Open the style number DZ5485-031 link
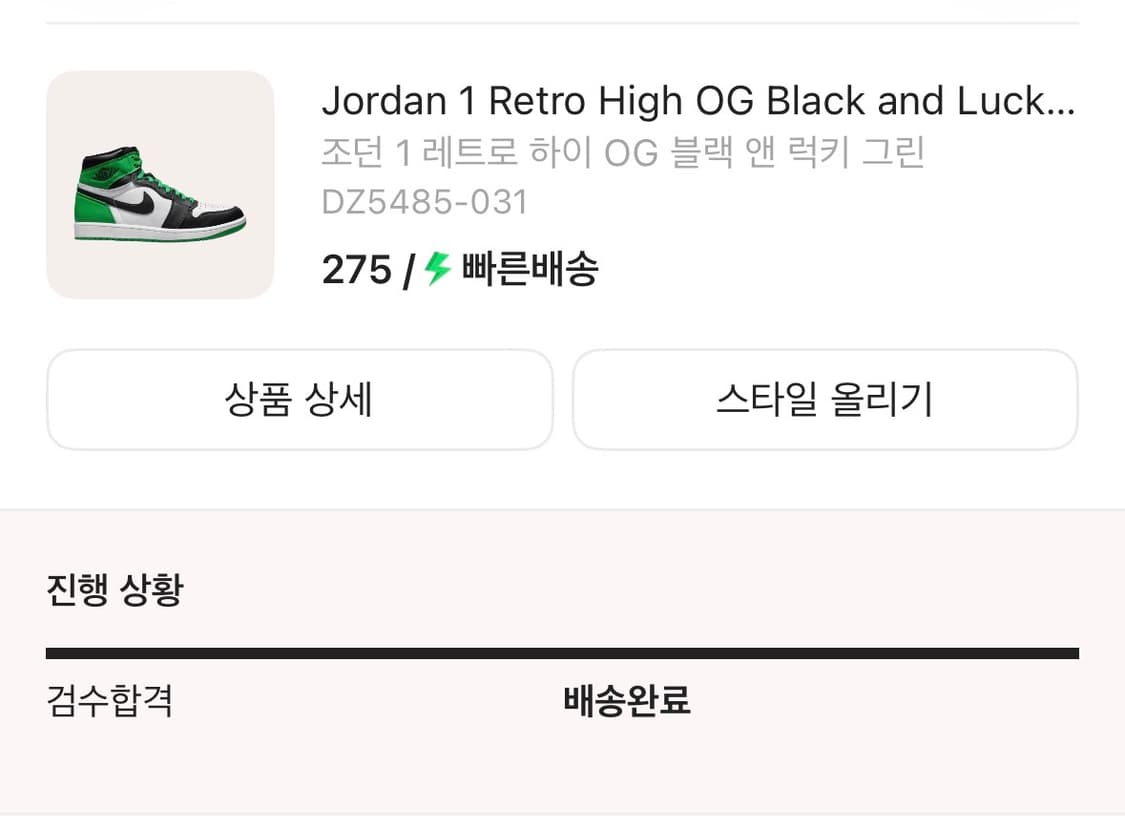The width and height of the screenshot is (1125, 824). coord(425,203)
